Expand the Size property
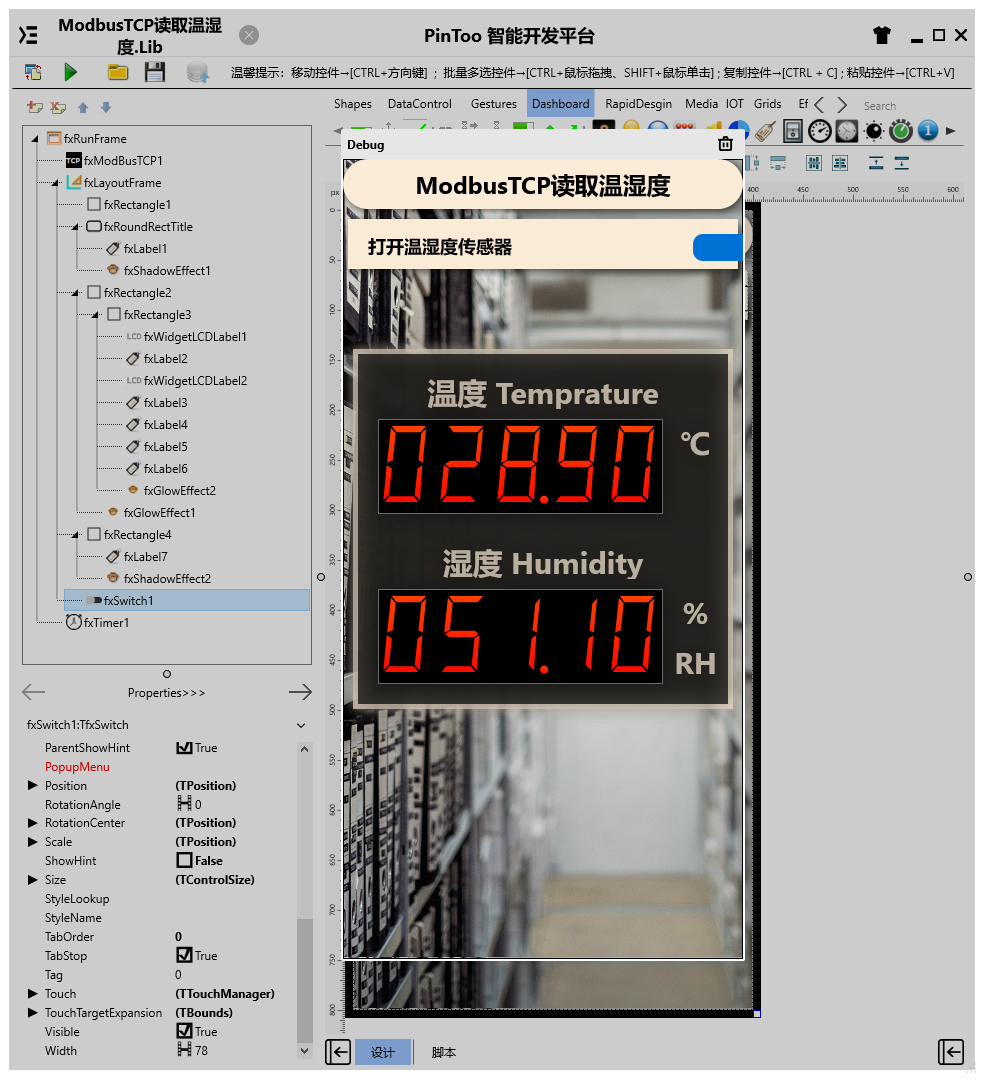Screen dimensions: 984x1079 click(x=32, y=879)
